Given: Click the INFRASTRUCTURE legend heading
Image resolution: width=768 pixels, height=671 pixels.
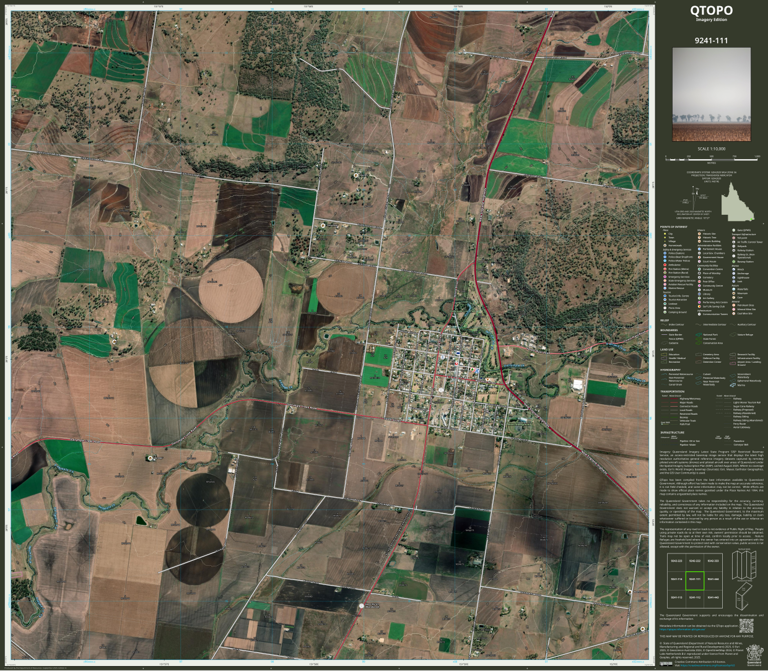Looking at the screenshot, I should click(x=672, y=432).
